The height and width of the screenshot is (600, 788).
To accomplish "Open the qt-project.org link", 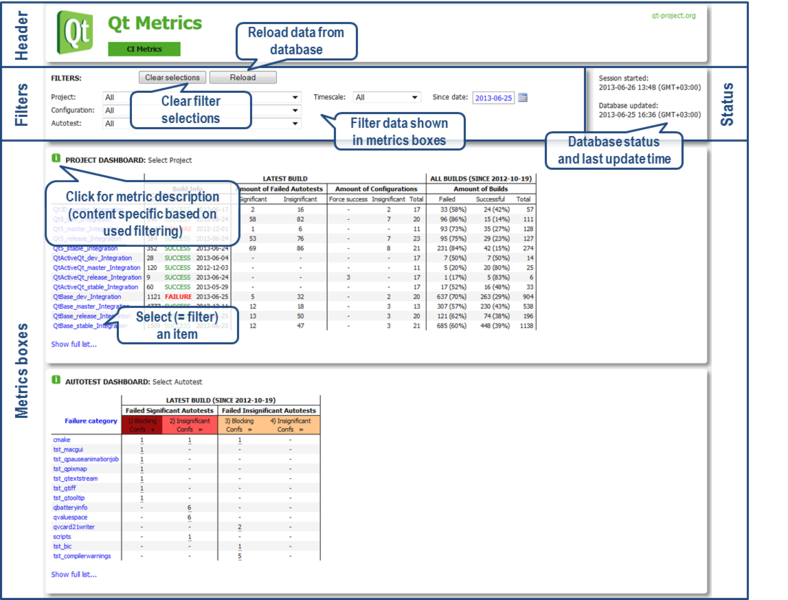I will coord(672,15).
